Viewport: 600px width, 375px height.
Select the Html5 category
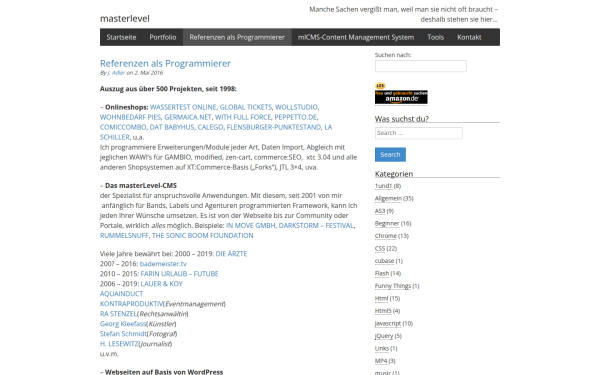tap(383, 311)
